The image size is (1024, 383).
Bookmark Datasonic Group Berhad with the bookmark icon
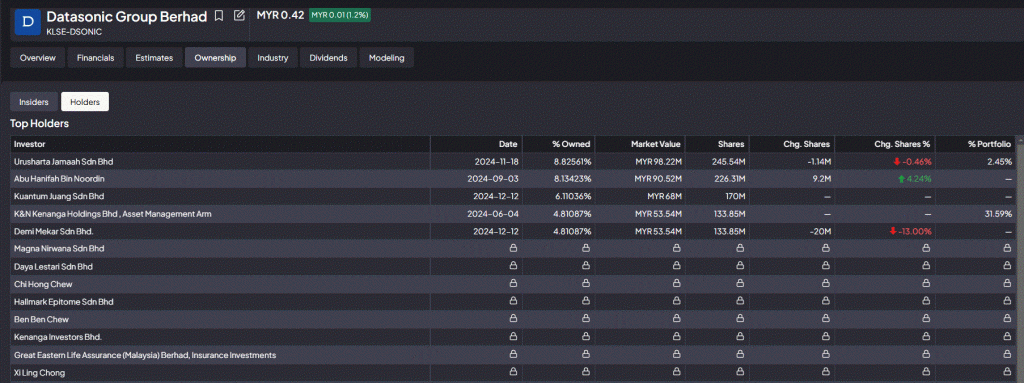tap(219, 15)
